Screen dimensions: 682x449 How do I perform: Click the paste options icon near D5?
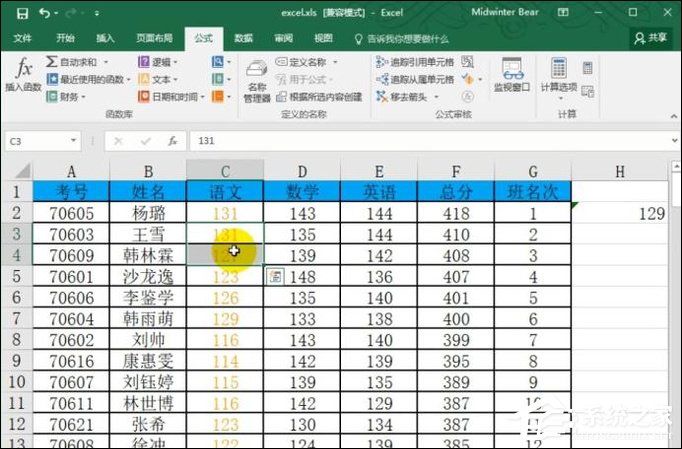(x=275, y=277)
